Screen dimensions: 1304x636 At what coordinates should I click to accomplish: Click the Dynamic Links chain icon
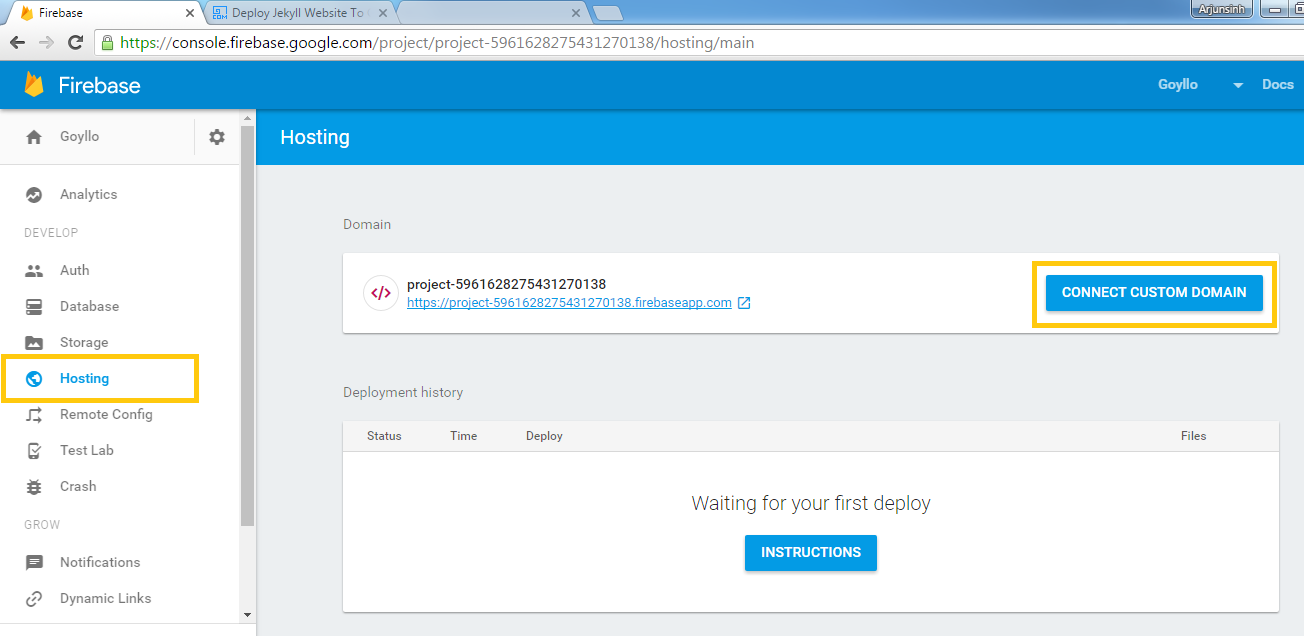pyautogui.click(x=34, y=599)
